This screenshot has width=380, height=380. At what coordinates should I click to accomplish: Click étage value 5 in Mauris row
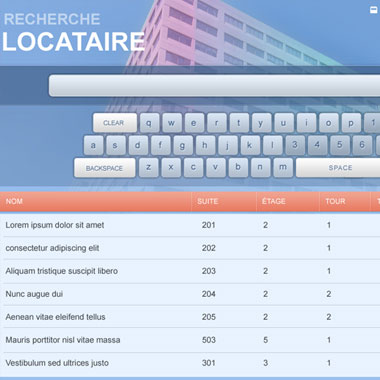265,340
